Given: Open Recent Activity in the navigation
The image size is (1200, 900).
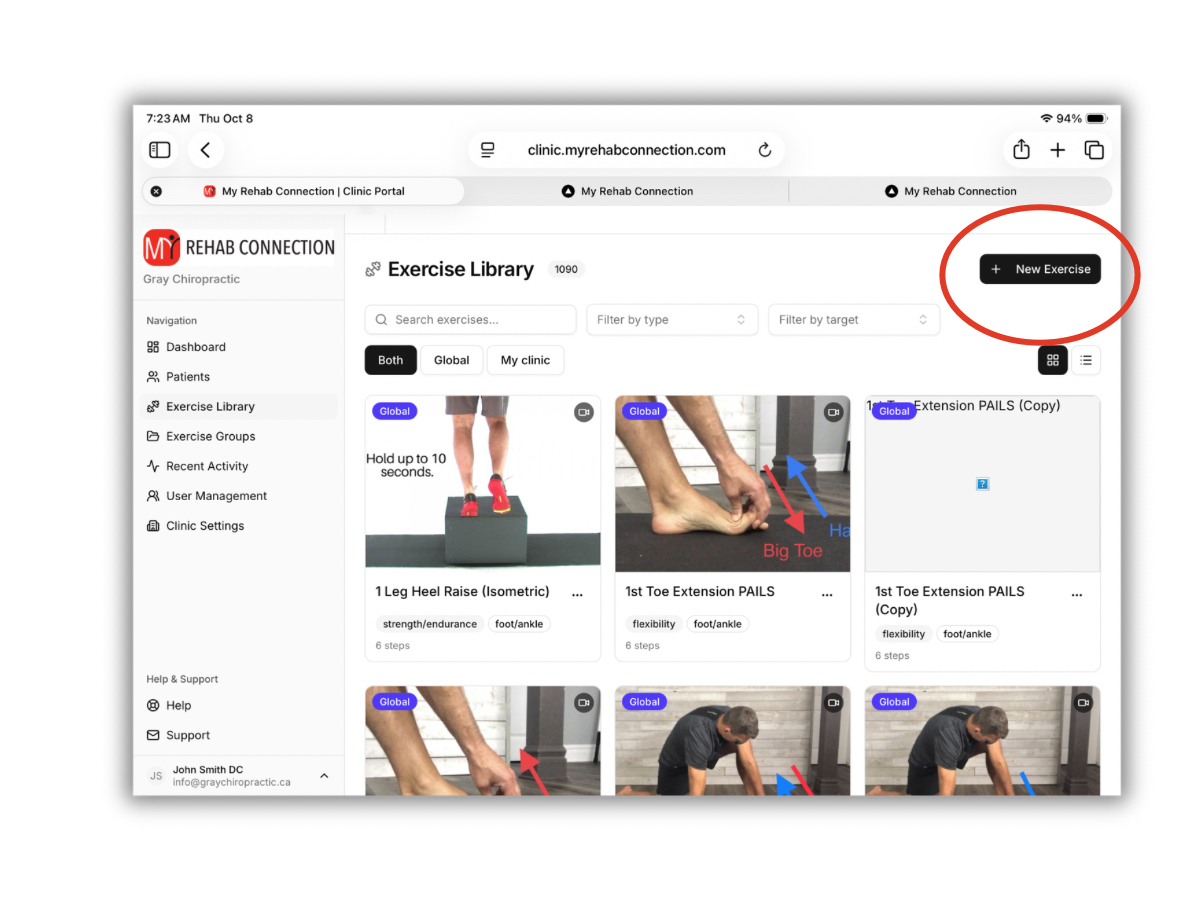Looking at the screenshot, I should [x=239, y=466].
